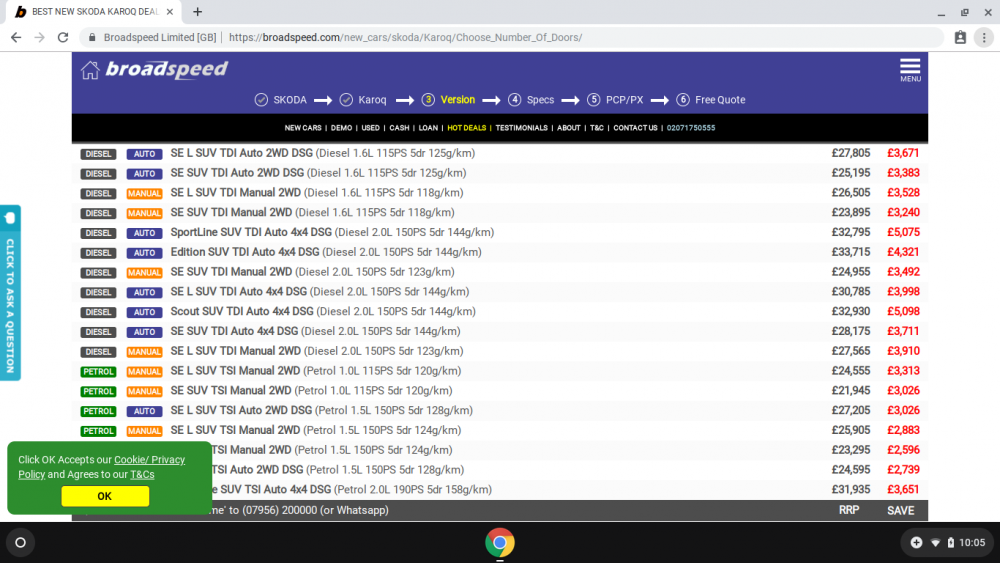Image resolution: width=1000 pixels, height=563 pixels.
Task: Click the £32,795 RRP price
Action: click(x=851, y=233)
